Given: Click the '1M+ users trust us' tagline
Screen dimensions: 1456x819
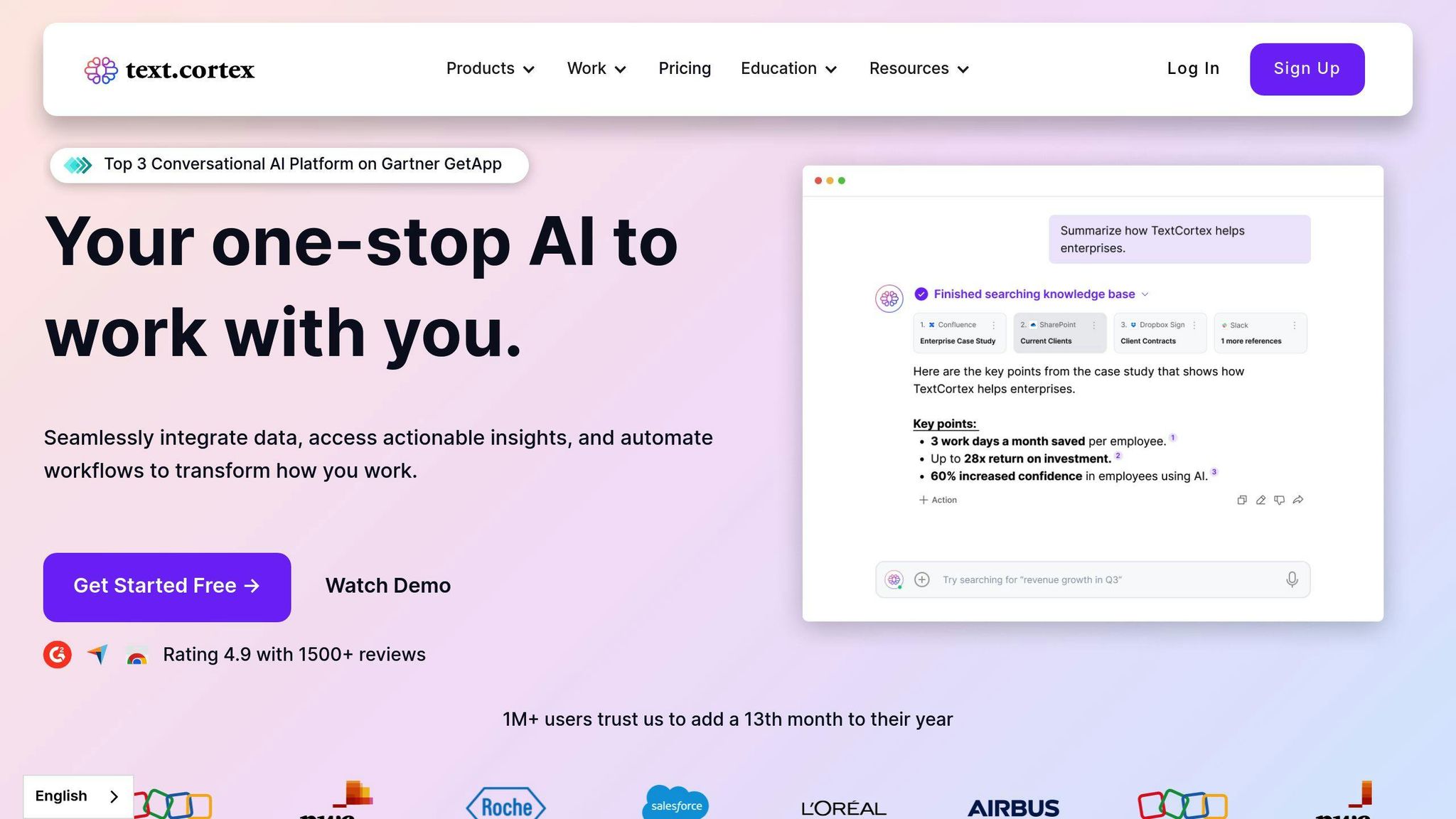Looking at the screenshot, I should [x=728, y=719].
